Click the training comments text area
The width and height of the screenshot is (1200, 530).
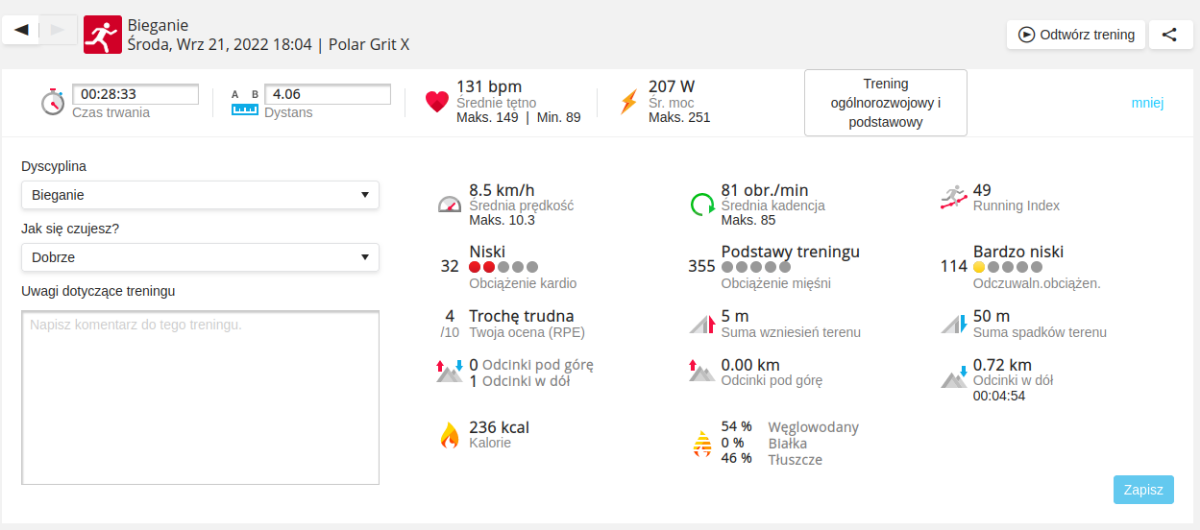(x=200, y=397)
